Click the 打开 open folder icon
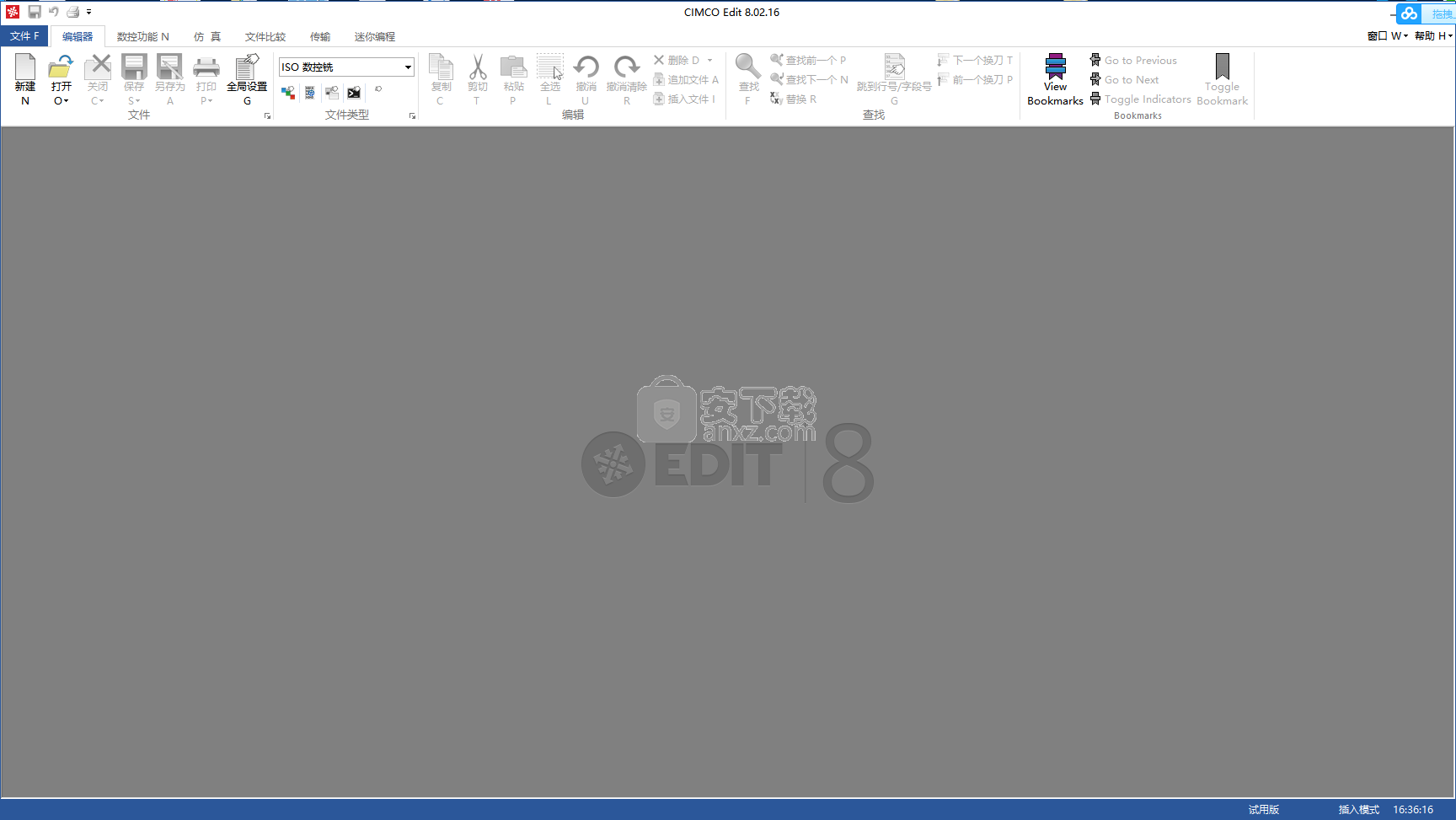The image size is (1456, 820). 61,67
